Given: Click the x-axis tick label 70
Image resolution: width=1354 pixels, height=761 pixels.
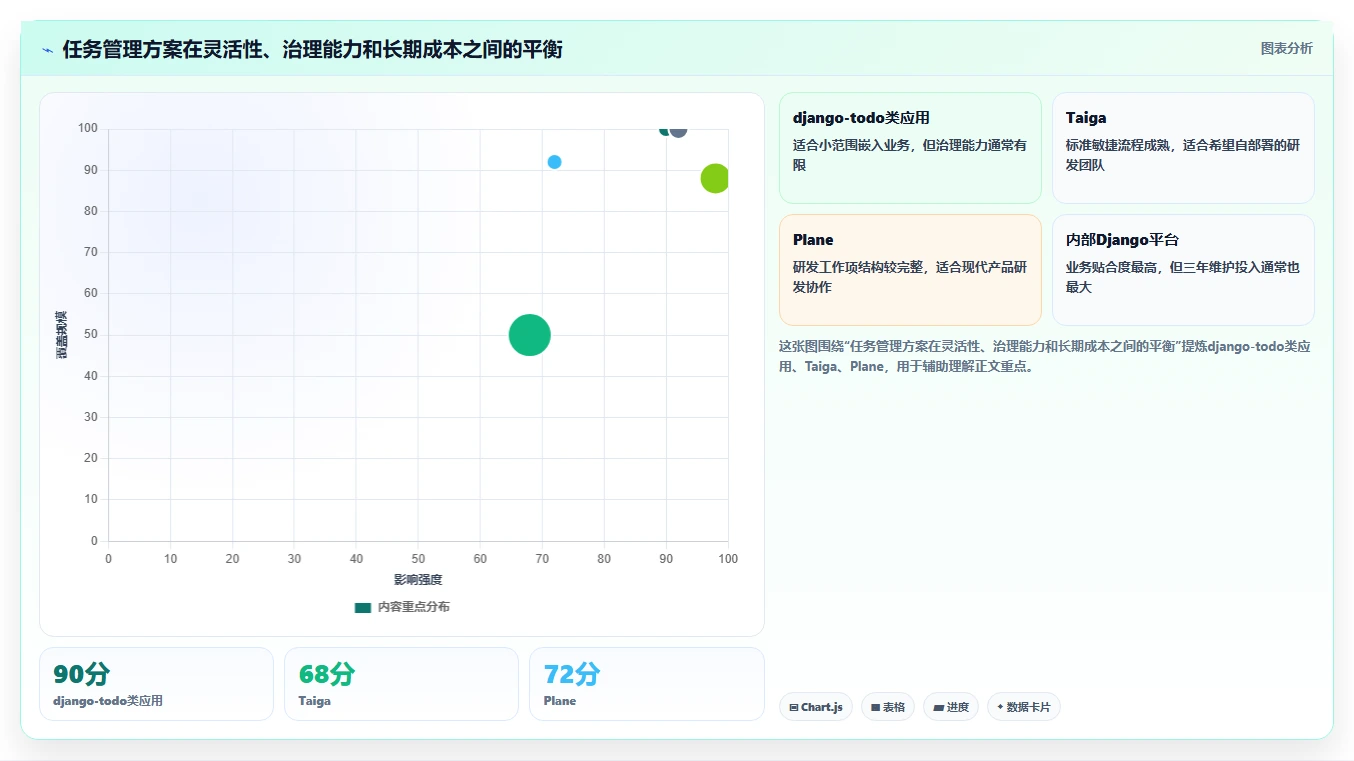Looking at the screenshot, I should 542,559.
